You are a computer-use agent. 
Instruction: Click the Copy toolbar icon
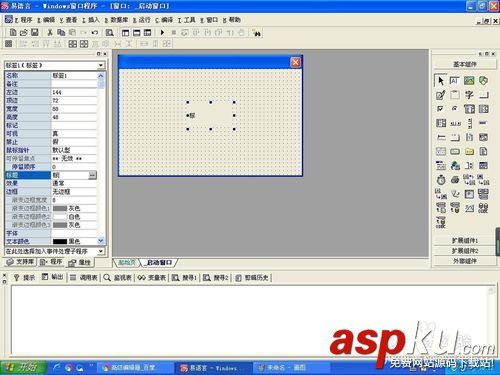coord(61,32)
